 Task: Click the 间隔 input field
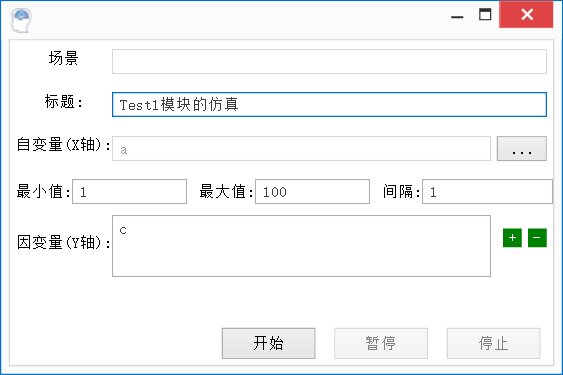point(487,192)
